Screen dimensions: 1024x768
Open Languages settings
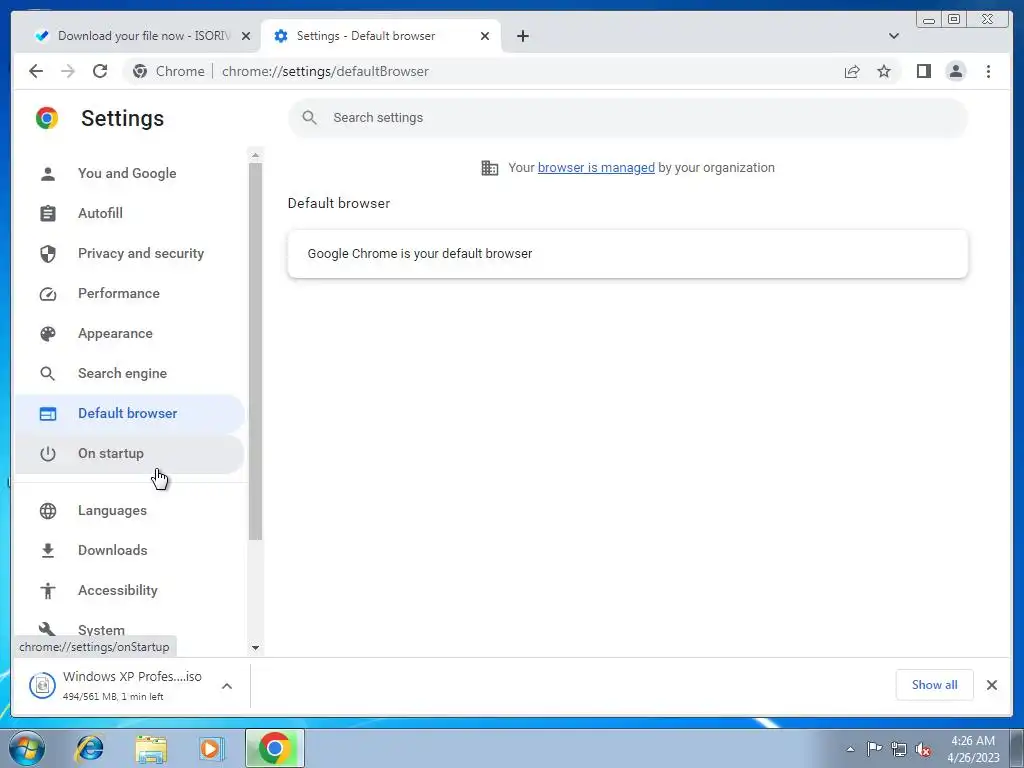coord(129,511)
